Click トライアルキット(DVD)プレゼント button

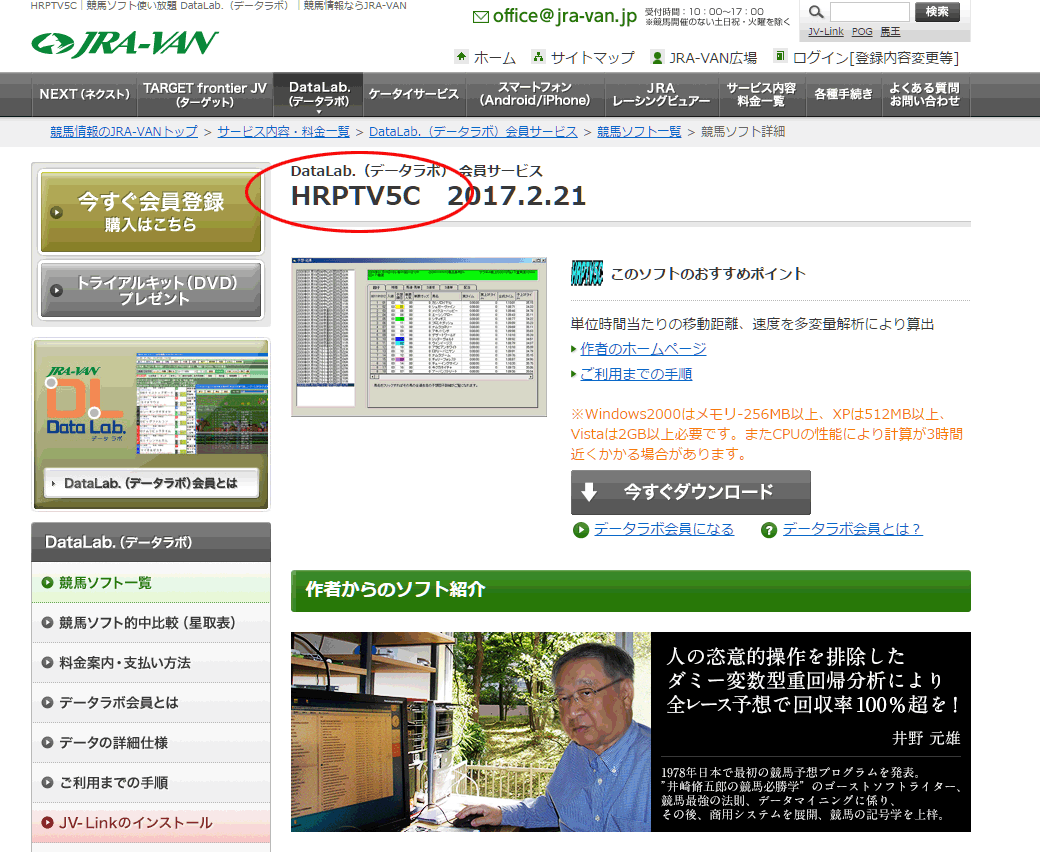[x=151, y=290]
